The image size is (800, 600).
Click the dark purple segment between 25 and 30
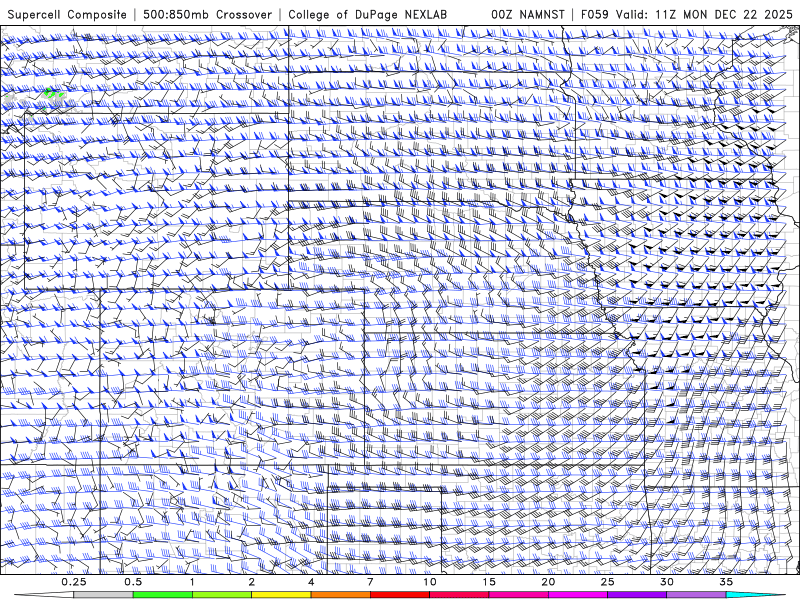tap(637, 595)
